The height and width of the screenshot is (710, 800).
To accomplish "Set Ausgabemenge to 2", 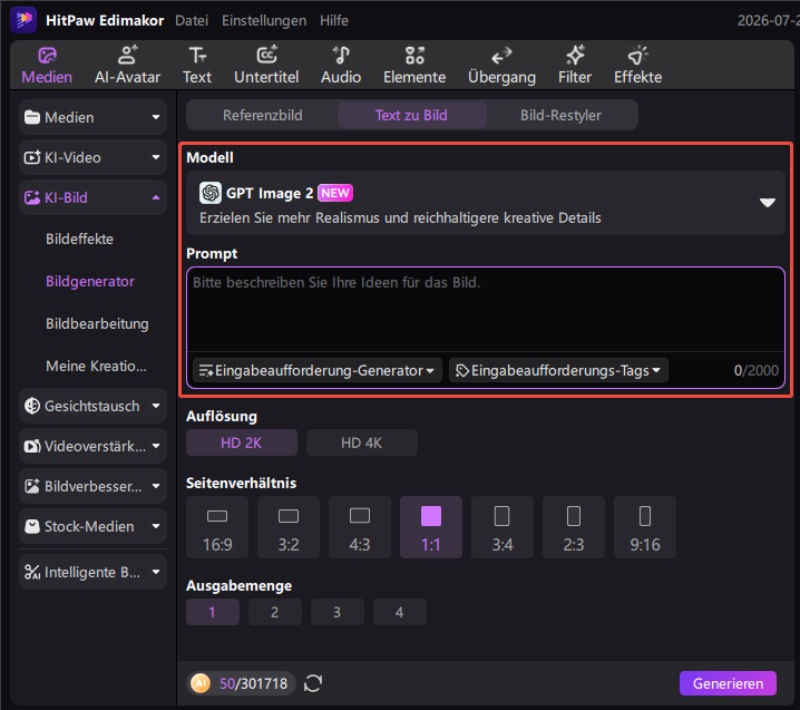I will tap(275, 612).
